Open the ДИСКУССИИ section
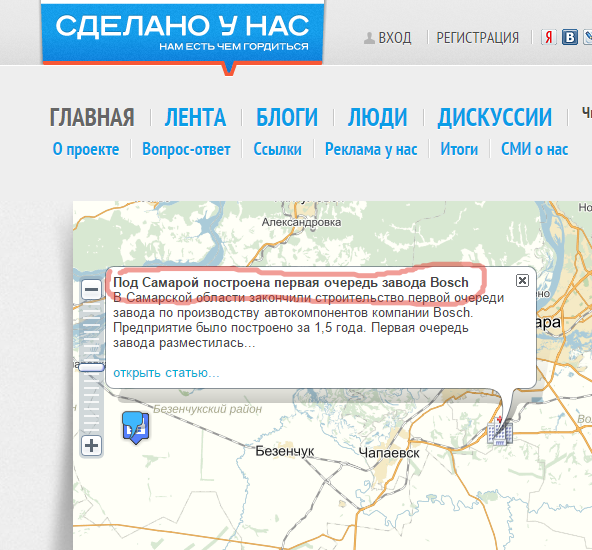Viewport: 592px width, 550px height. click(495, 117)
